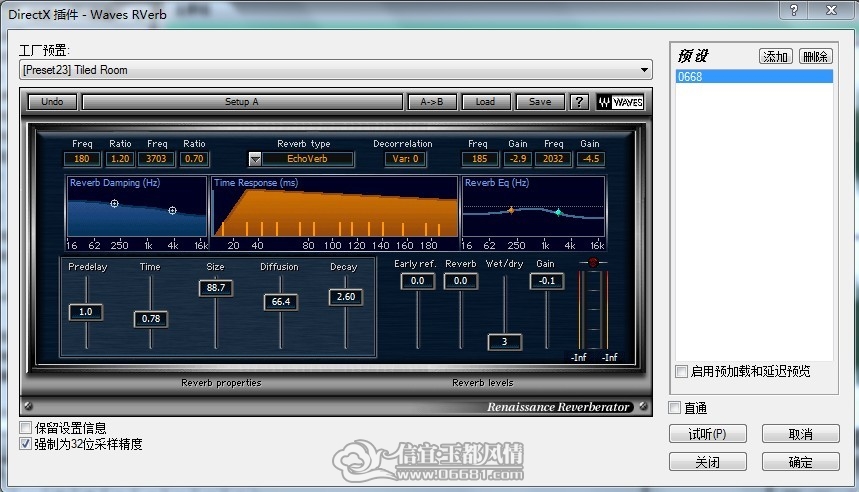Image resolution: width=859 pixels, height=492 pixels.
Task: Click the Load button
Action: pos(485,102)
